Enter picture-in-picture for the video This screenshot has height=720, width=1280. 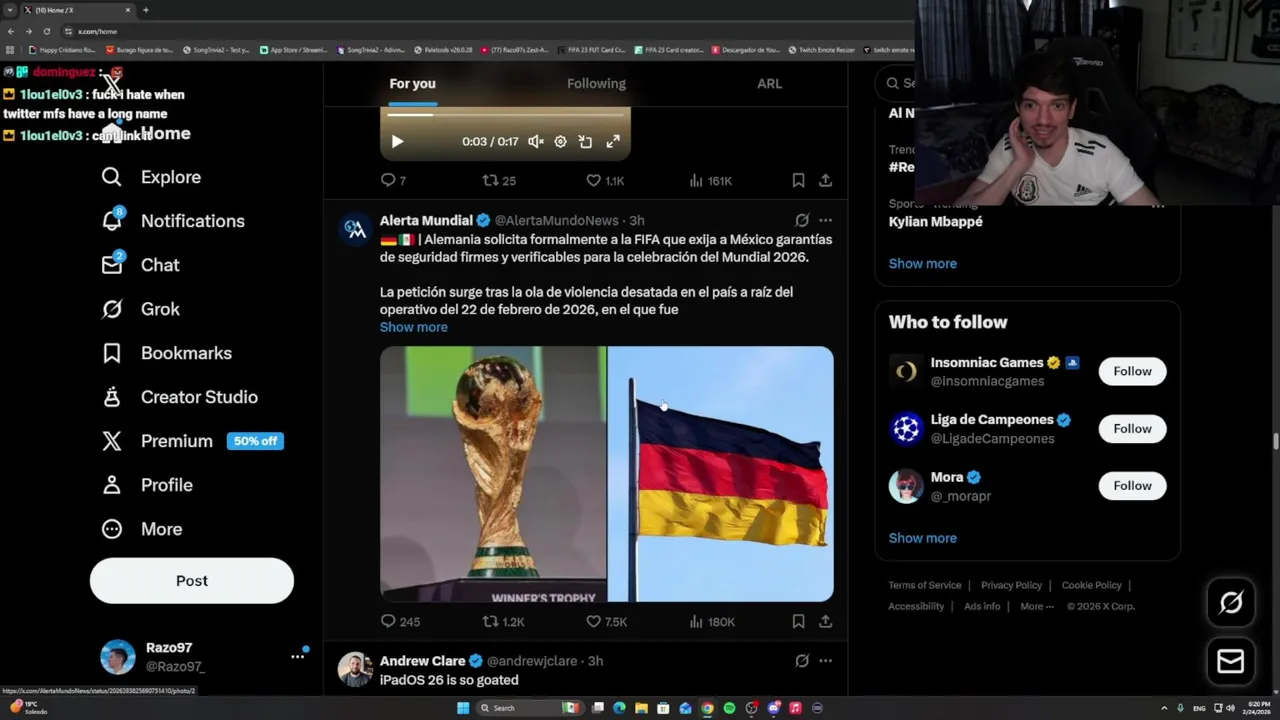pos(586,142)
